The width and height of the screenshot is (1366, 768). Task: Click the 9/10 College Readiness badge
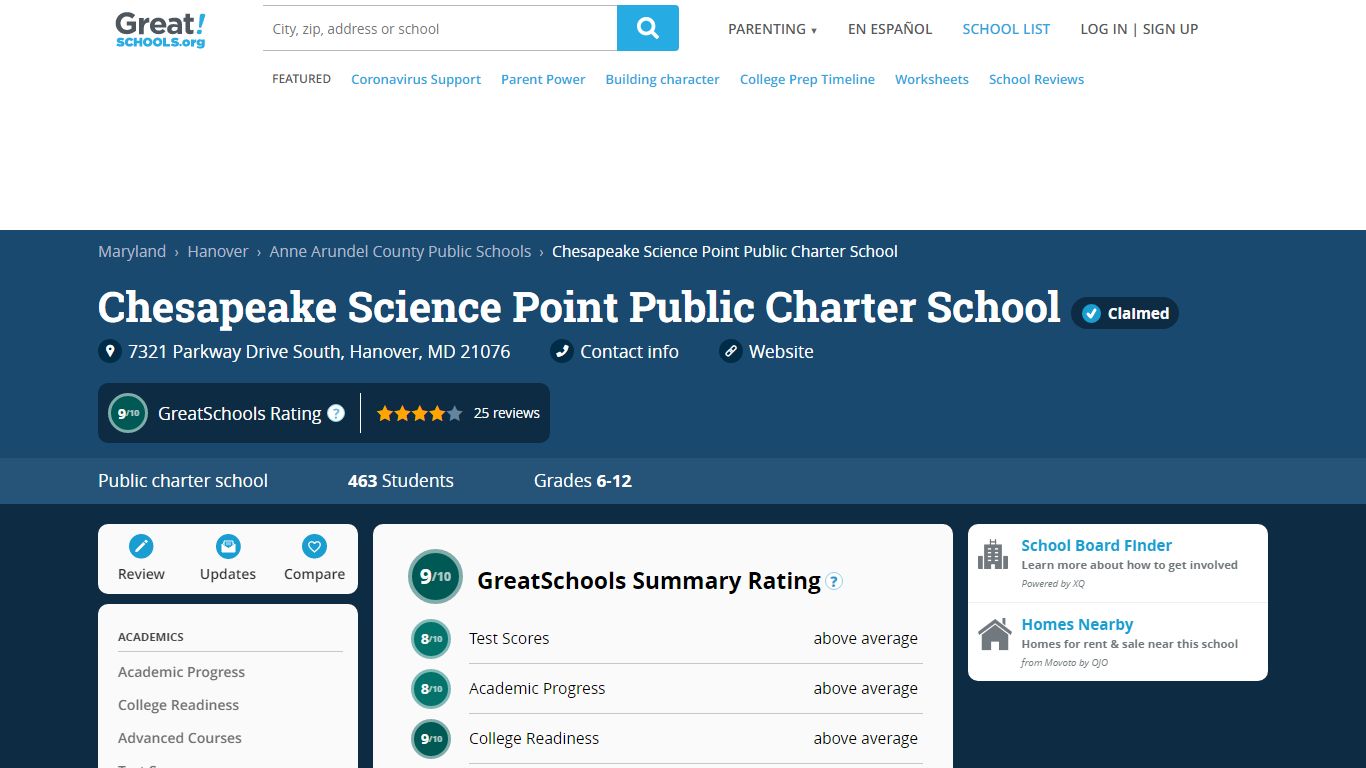coord(431,739)
